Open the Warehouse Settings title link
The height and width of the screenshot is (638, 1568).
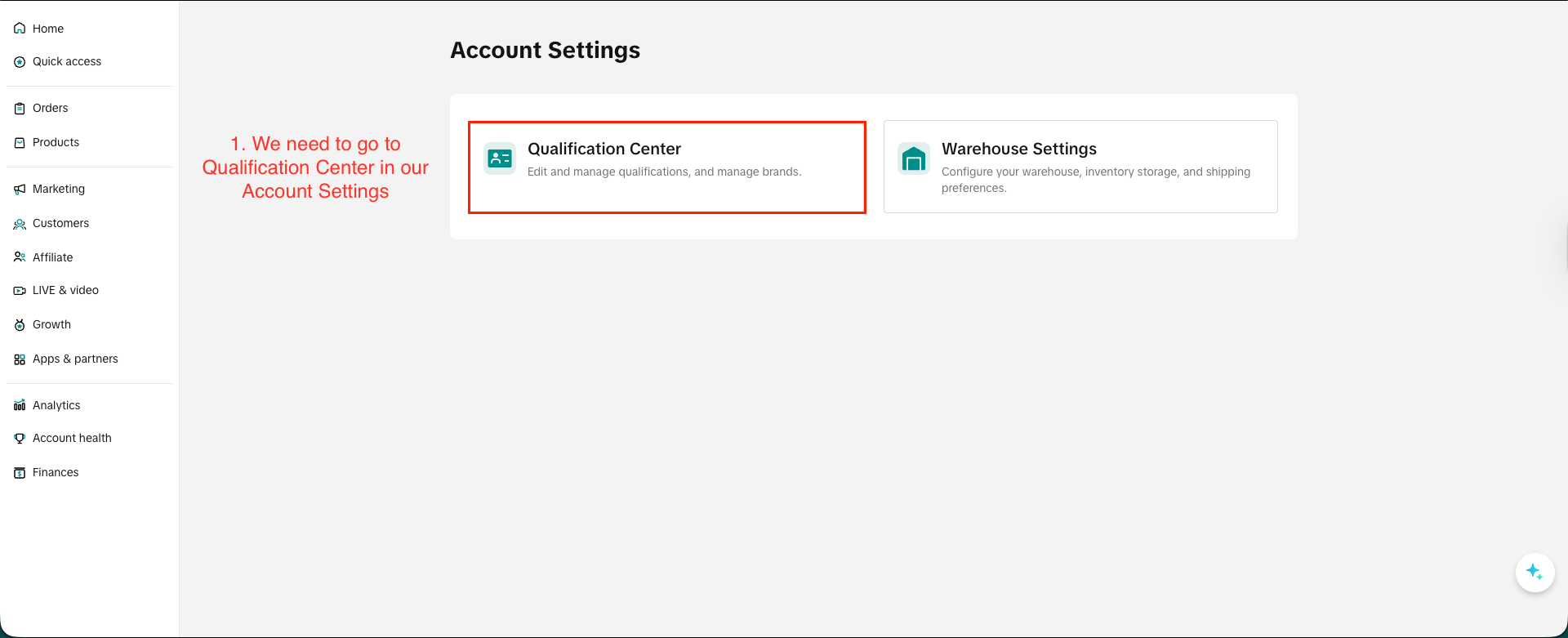1018,149
